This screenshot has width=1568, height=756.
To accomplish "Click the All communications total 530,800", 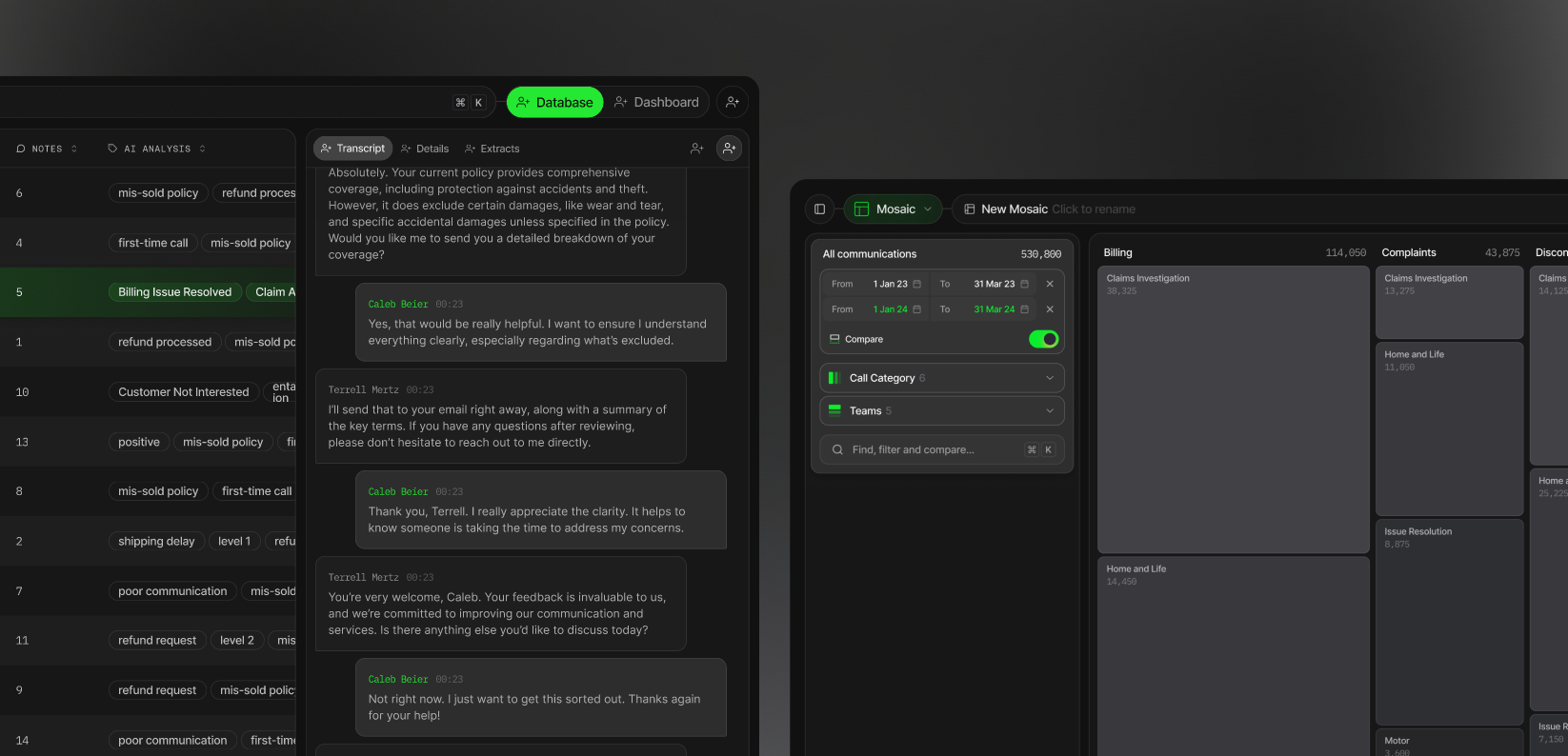I will point(1040,254).
